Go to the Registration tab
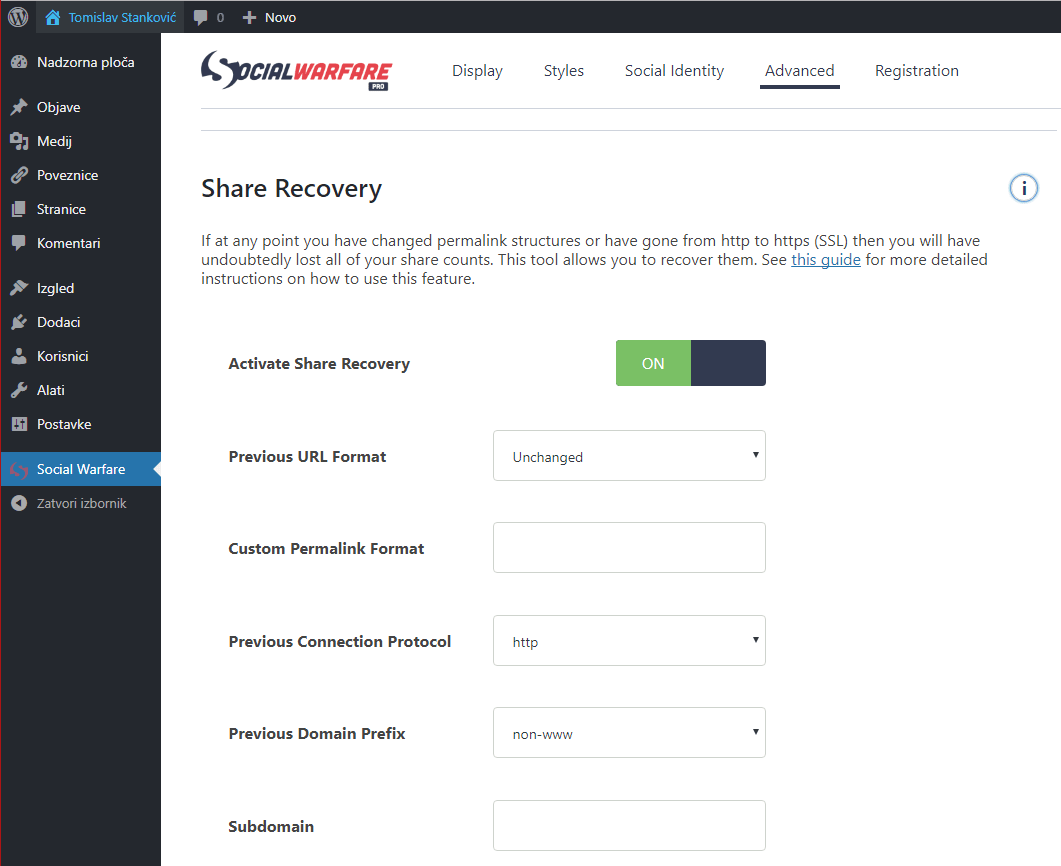Viewport: 1061px width, 866px height. coord(916,71)
